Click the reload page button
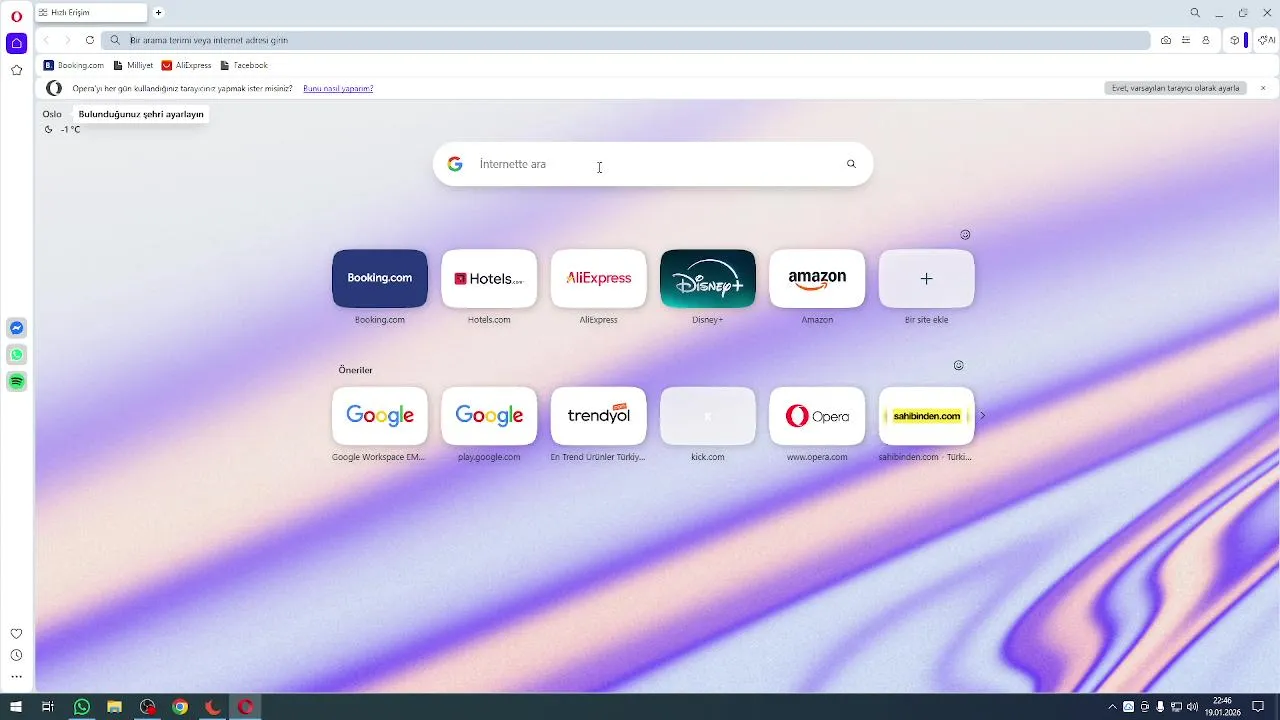Screen dimensions: 1280x720 [90, 40]
